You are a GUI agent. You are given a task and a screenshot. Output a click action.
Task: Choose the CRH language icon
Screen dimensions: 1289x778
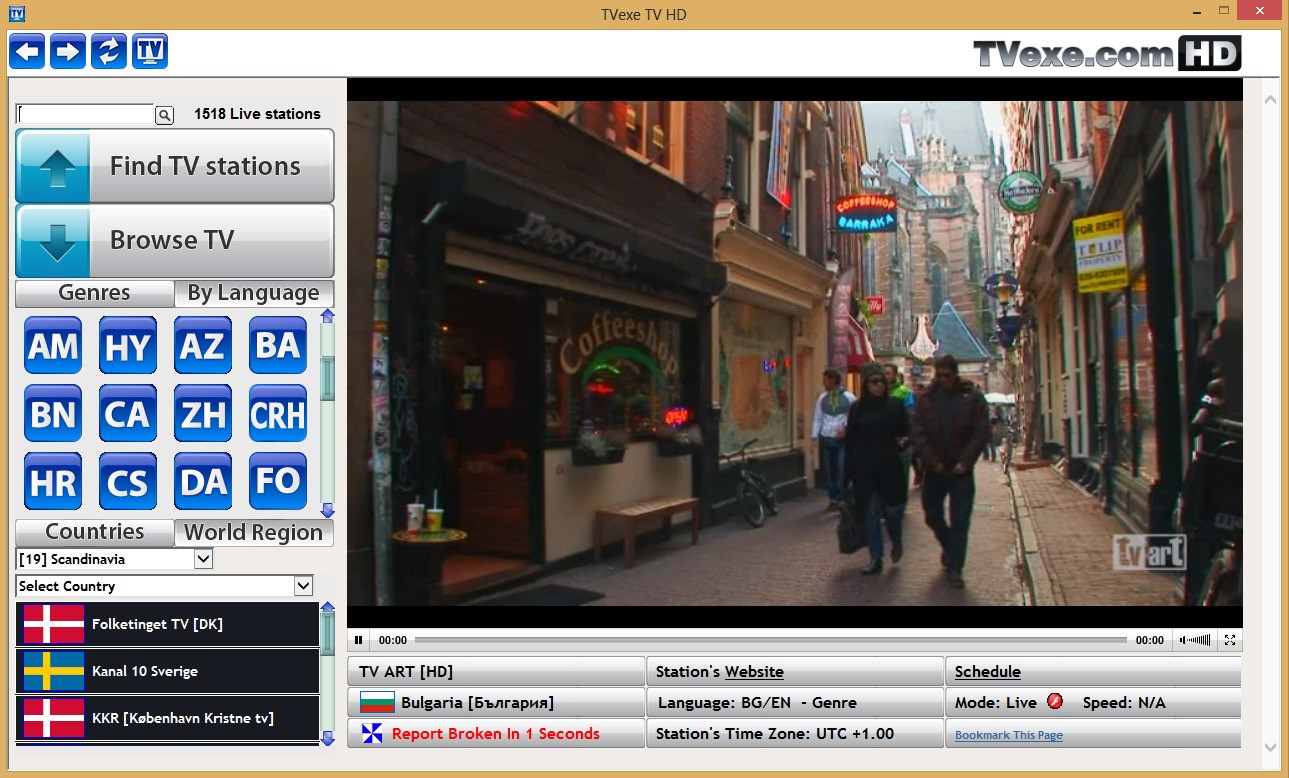click(278, 414)
